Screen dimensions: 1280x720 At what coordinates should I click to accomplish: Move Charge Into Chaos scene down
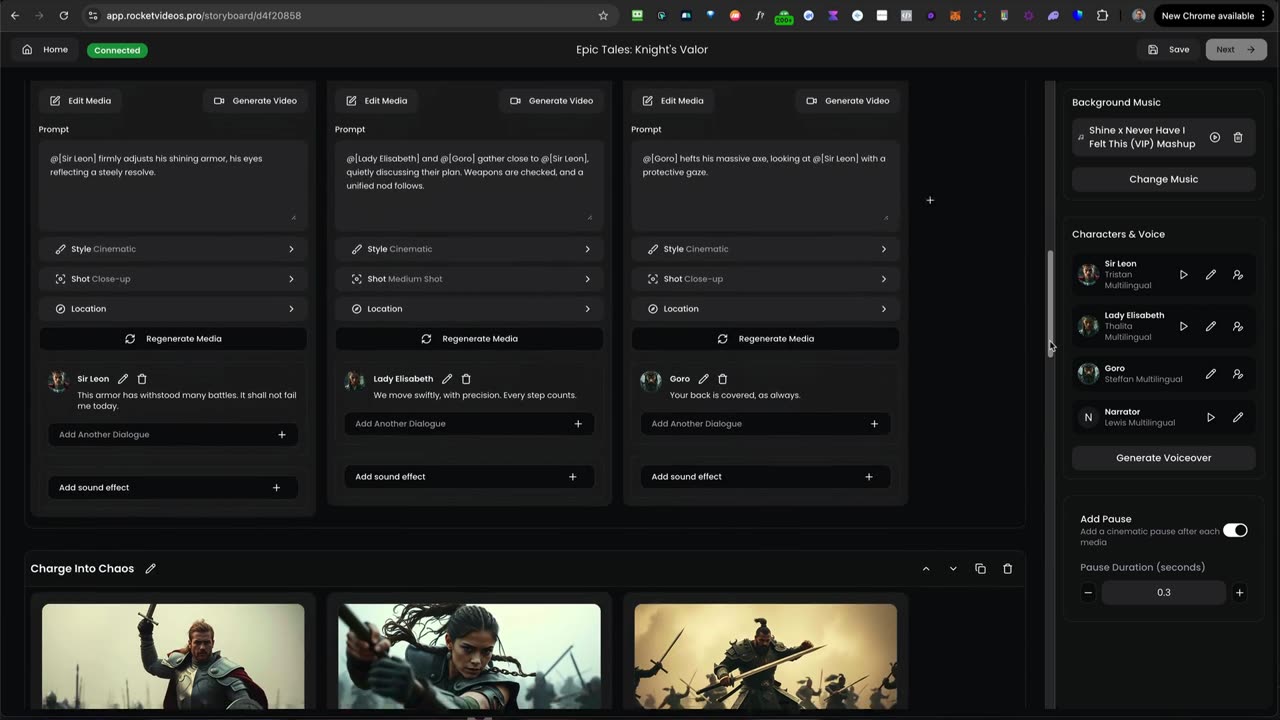[x=953, y=569]
